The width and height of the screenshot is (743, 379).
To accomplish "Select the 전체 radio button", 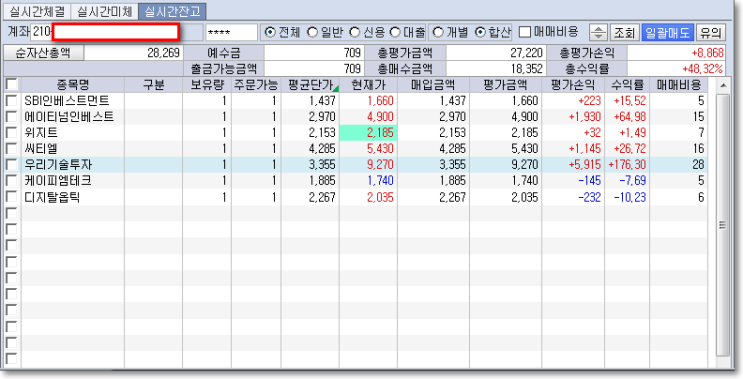I will tap(270, 32).
